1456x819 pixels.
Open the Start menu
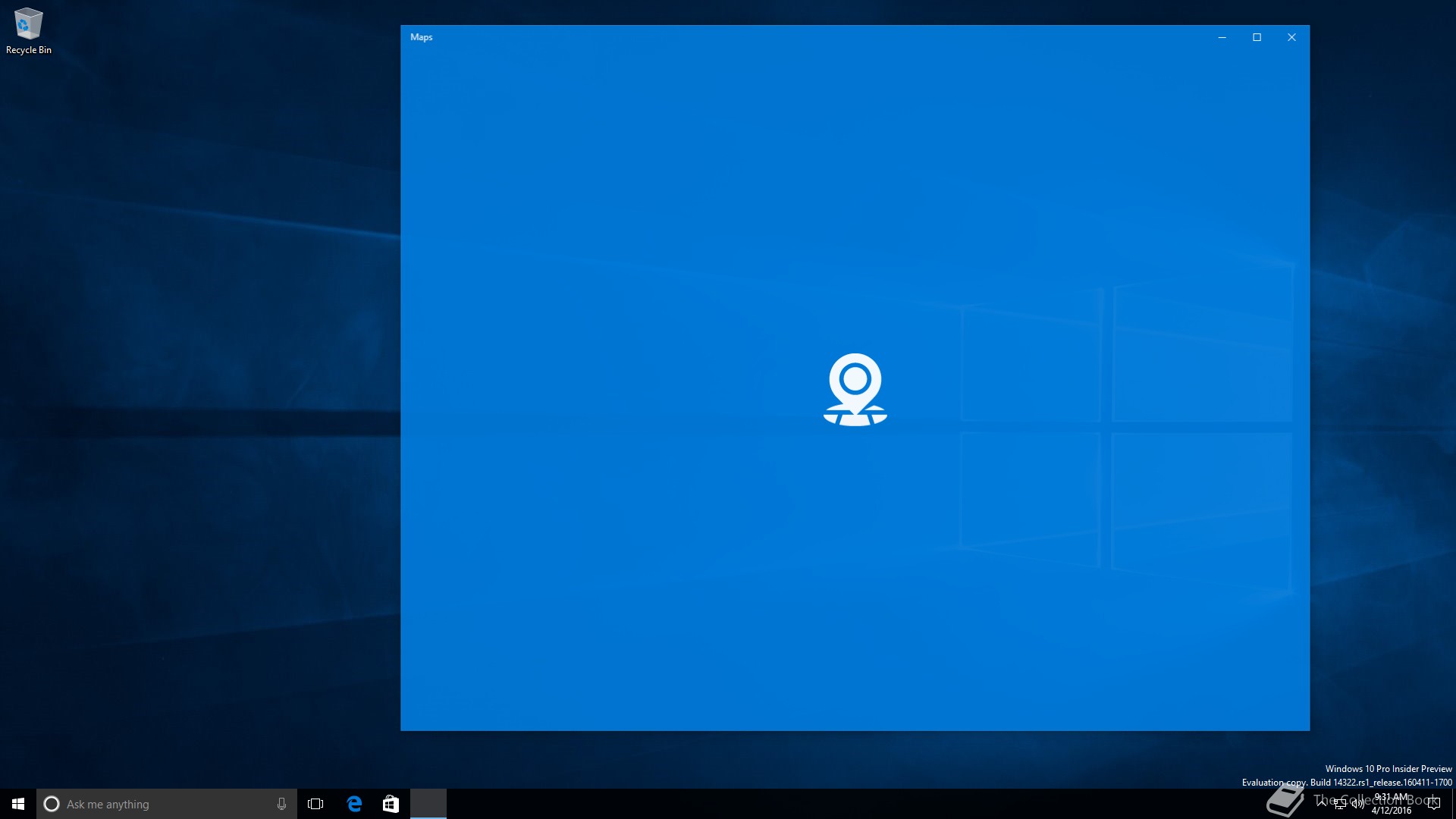click(18, 804)
